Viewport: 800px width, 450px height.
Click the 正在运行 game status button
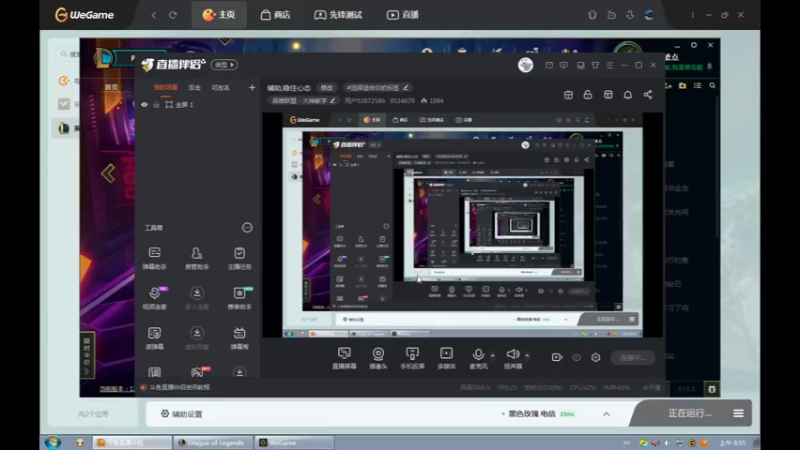coord(690,413)
